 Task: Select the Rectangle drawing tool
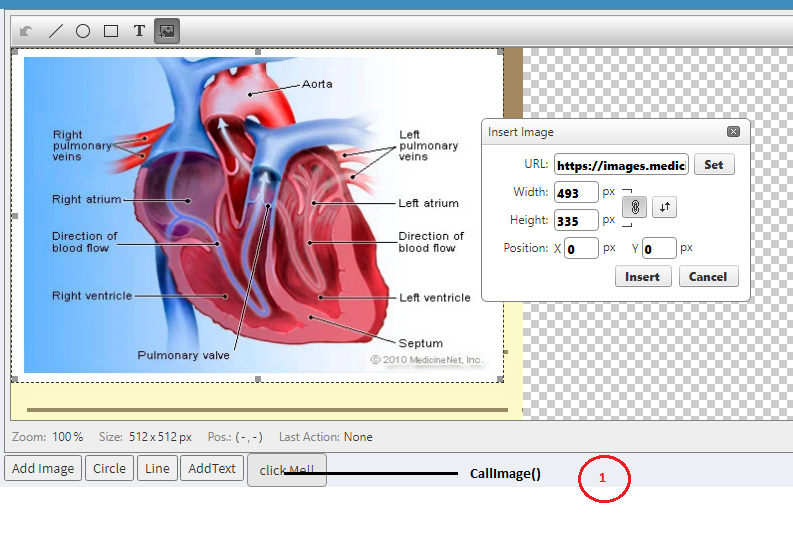coord(111,31)
